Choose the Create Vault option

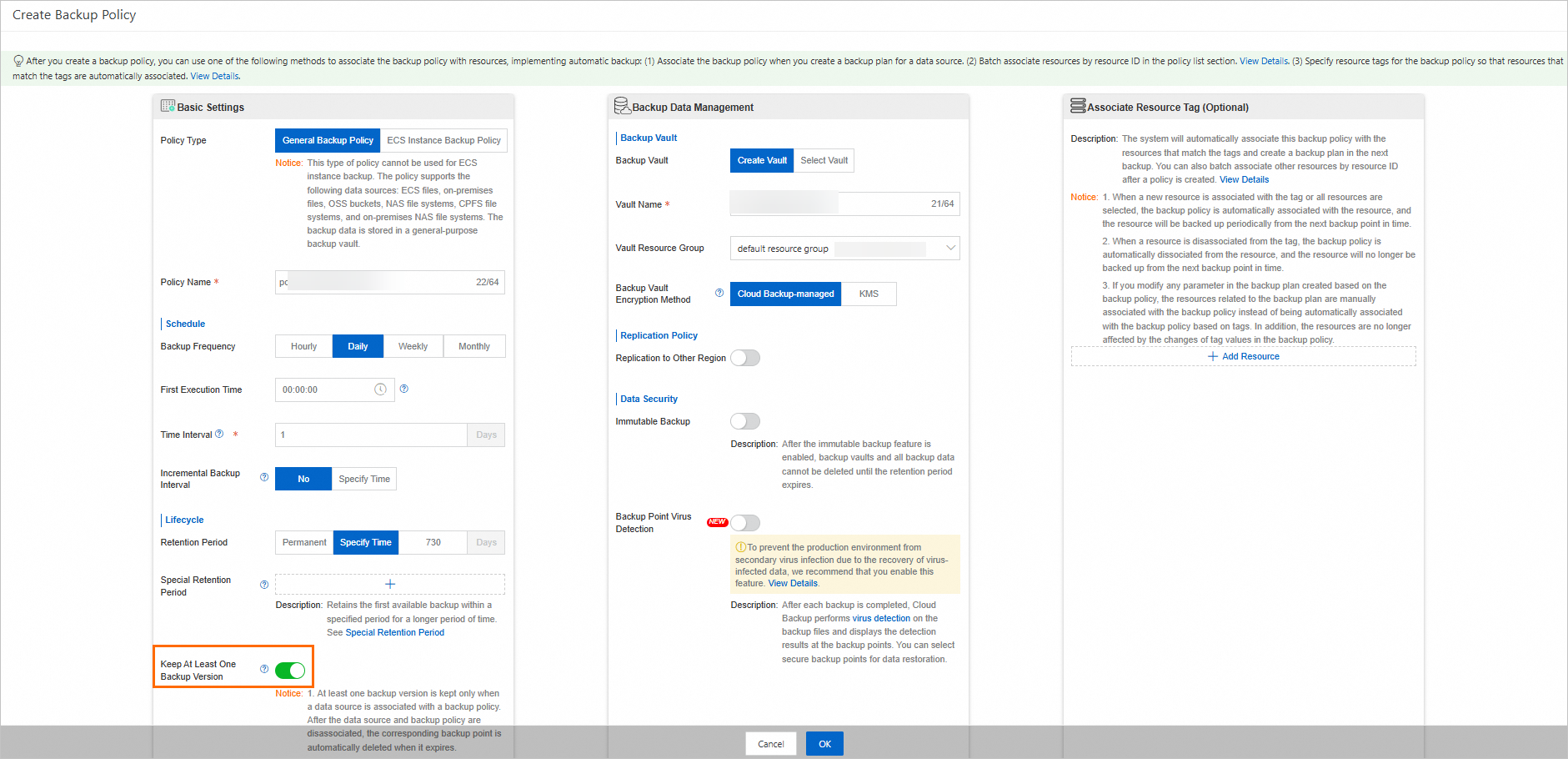(762, 160)
